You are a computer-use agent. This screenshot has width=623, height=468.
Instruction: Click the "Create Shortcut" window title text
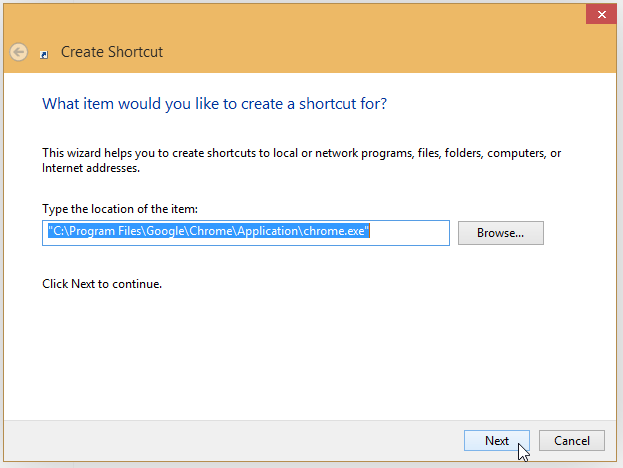(112, 52)
